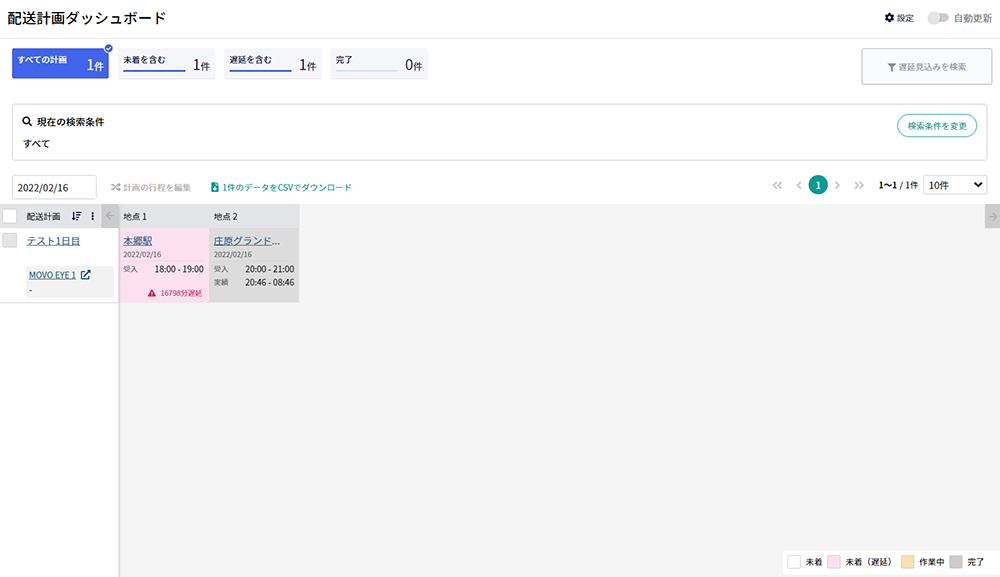
Task: Click the 検索条件を変更 button
Action: tap(936, 126)
